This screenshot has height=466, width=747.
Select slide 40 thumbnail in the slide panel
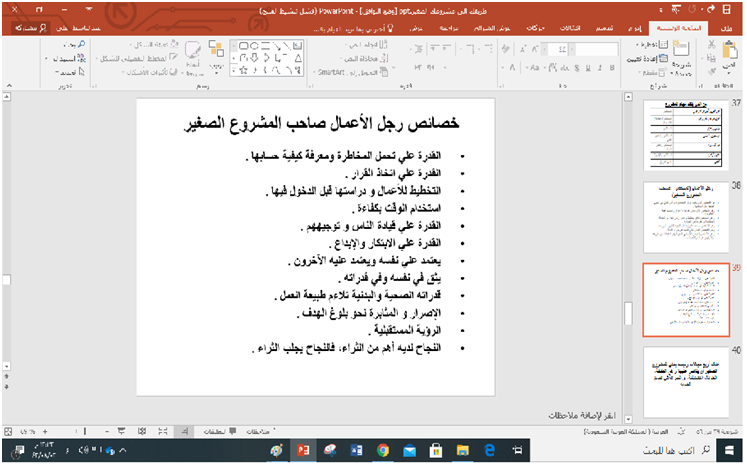[x=684, y=381]
